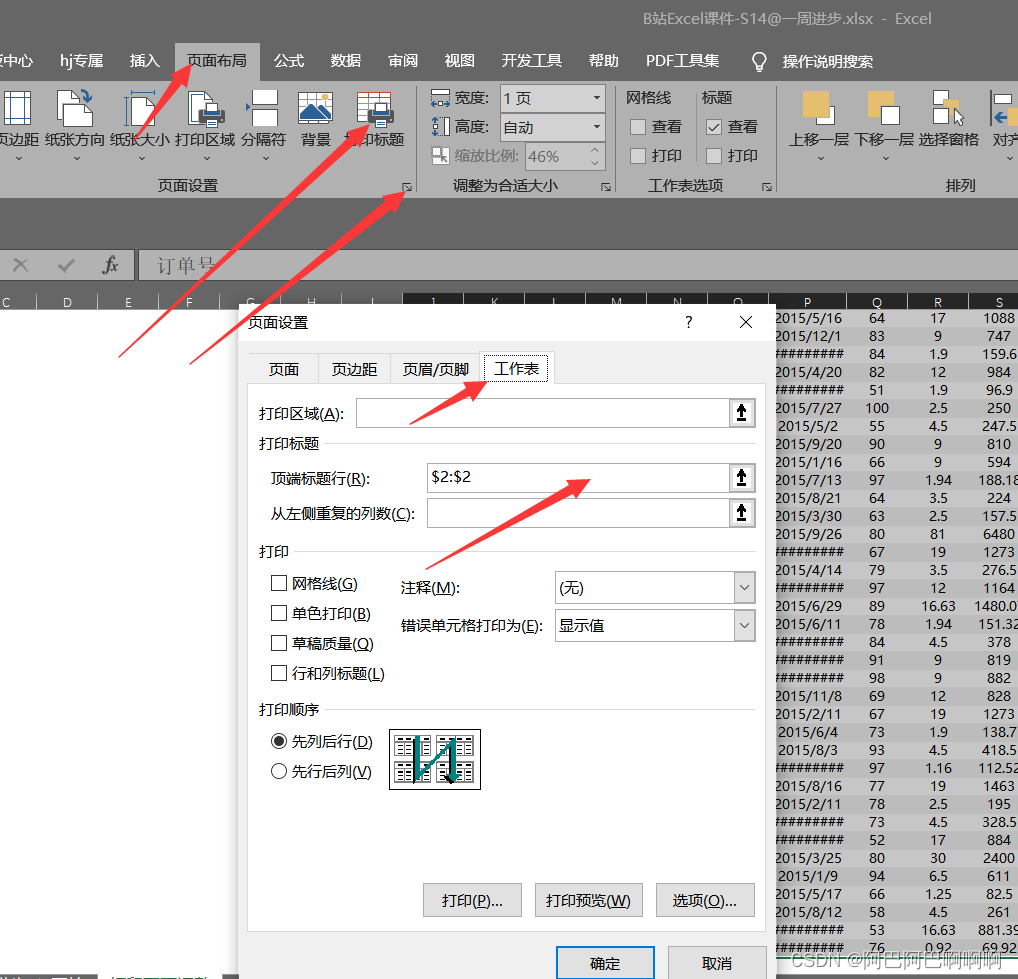Click the Cancel (取消) button
Viewport: 1018px width, 979px height.
pos(717,963)
